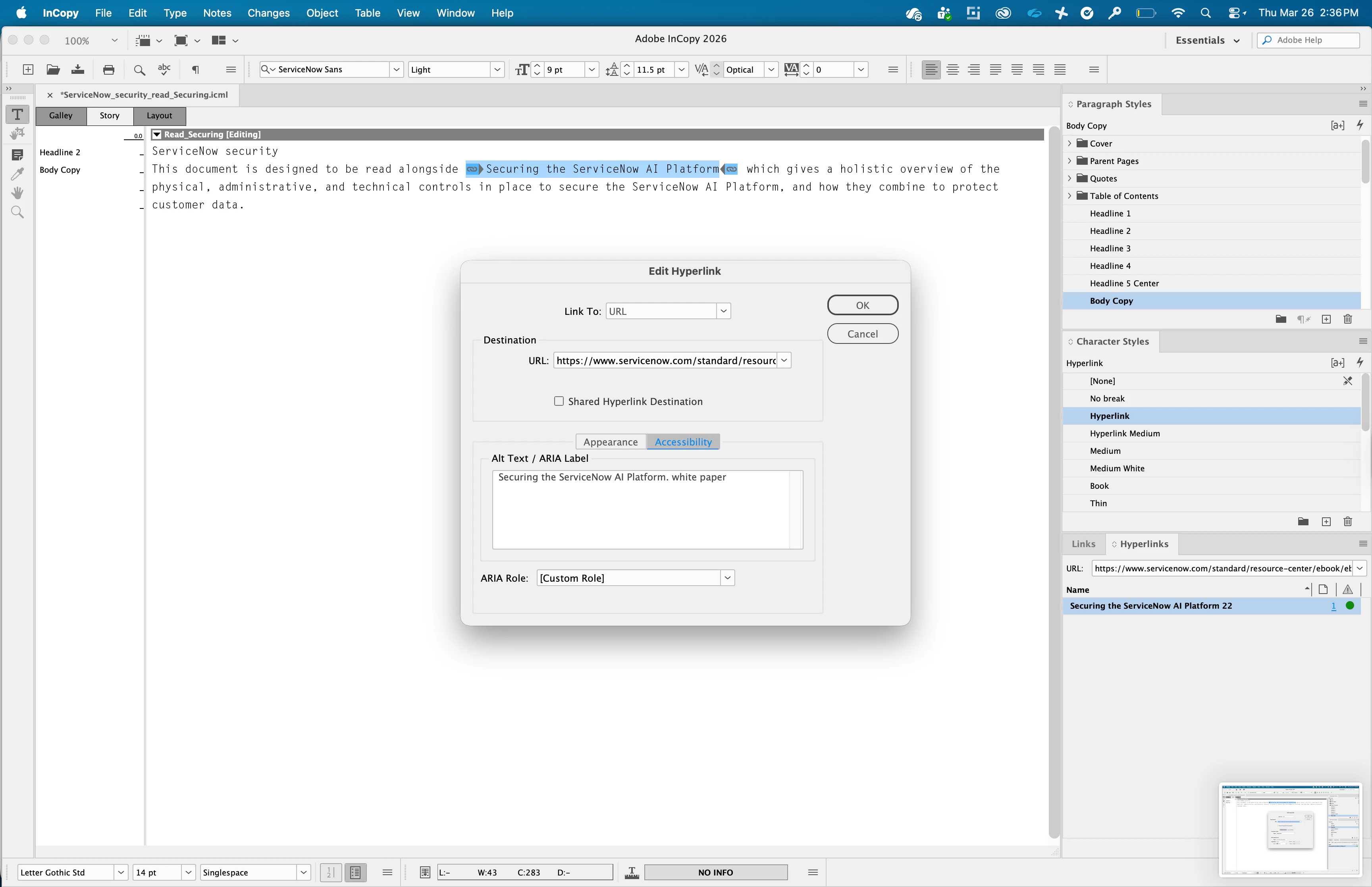Switch to the Appearance tab
This screenshot has width=1372, height=887.
[610, 442]
